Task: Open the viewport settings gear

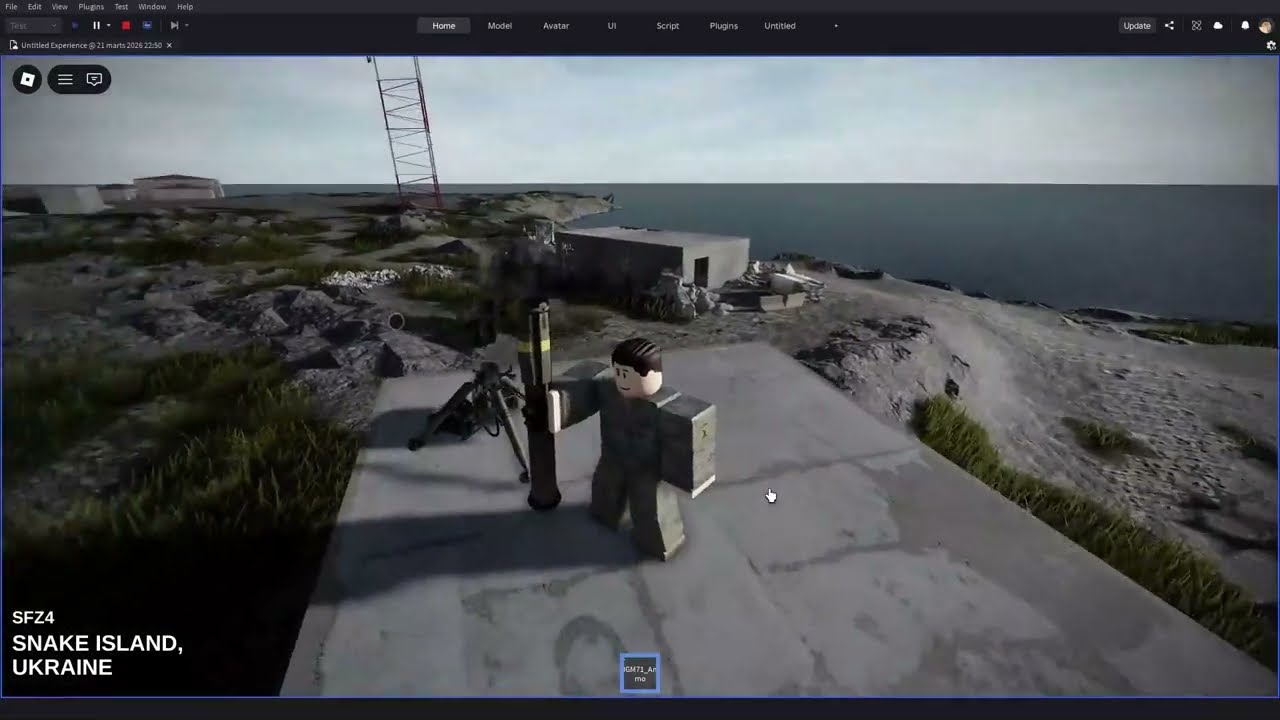Action: coord(1271,45)
